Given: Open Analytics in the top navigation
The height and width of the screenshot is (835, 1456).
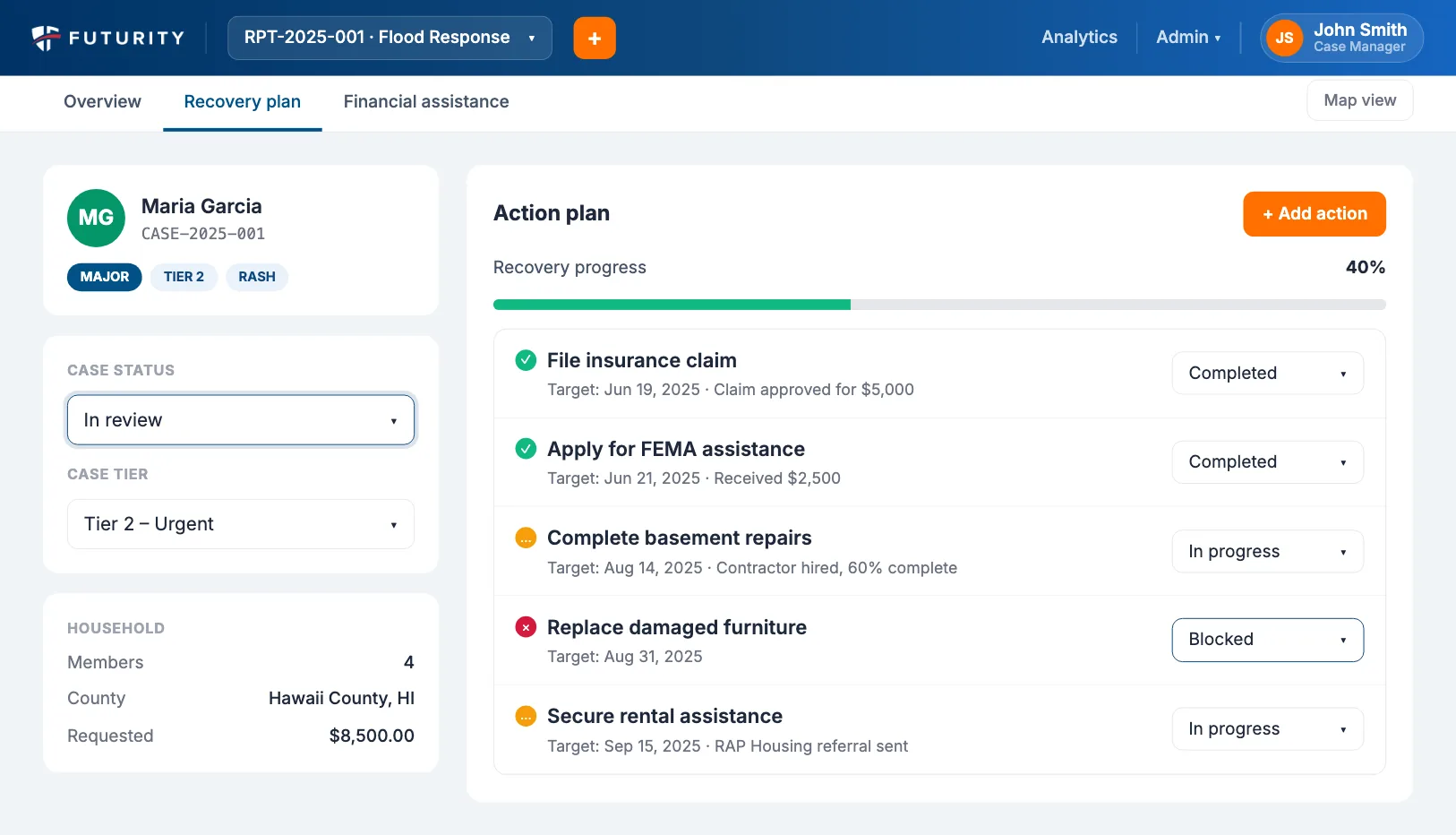Looking at the screenshot, I should tap(1079, 38).
